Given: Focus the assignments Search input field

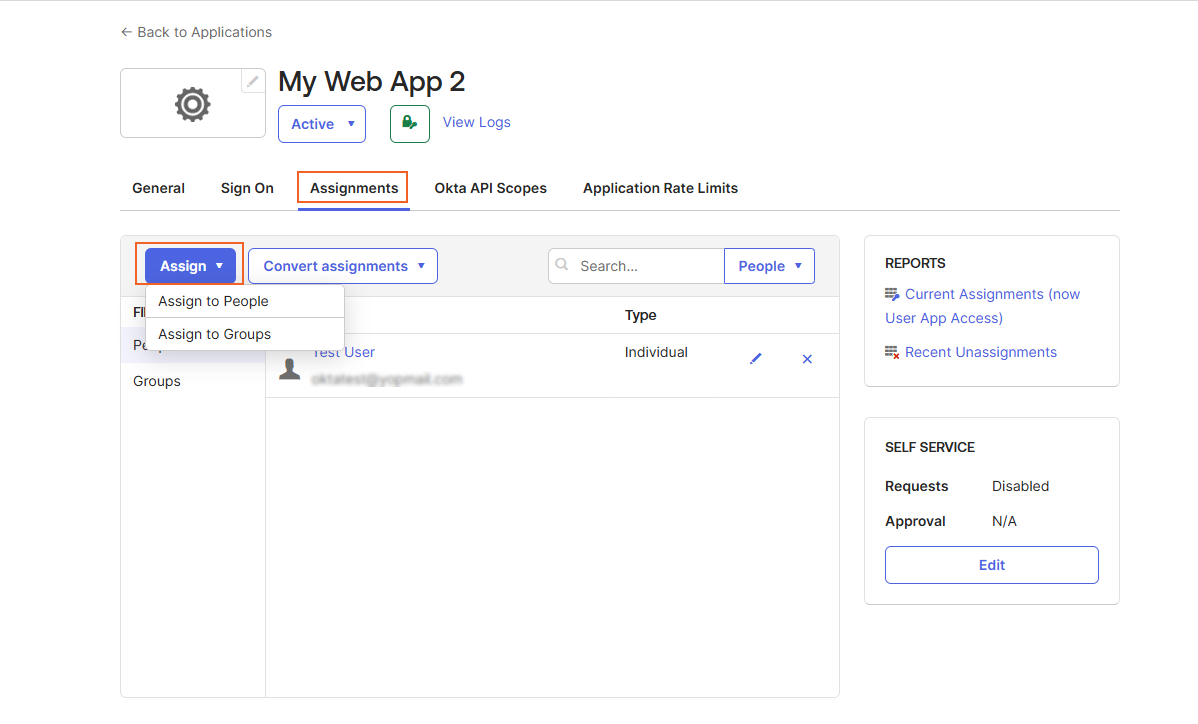Looking at the screenshot, I should (x=645, y=266).
